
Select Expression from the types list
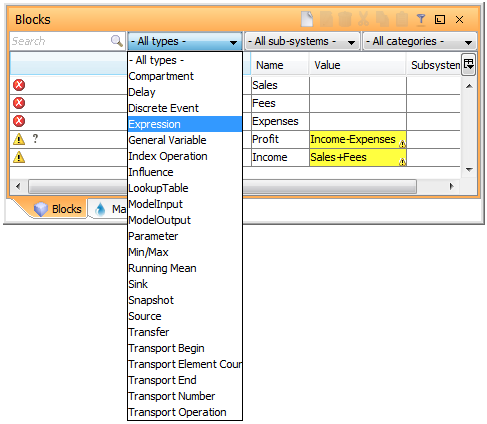(x=185, y=124)
